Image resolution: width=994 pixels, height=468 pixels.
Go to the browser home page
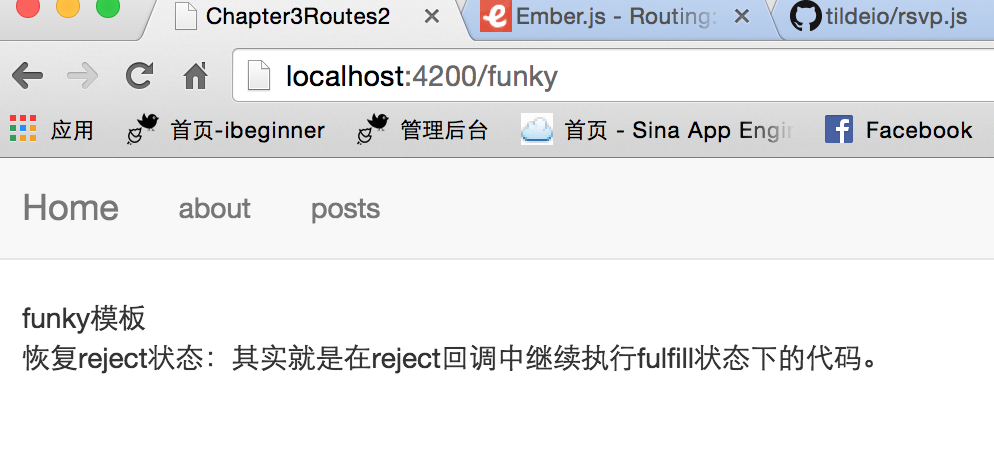[196, 77]
